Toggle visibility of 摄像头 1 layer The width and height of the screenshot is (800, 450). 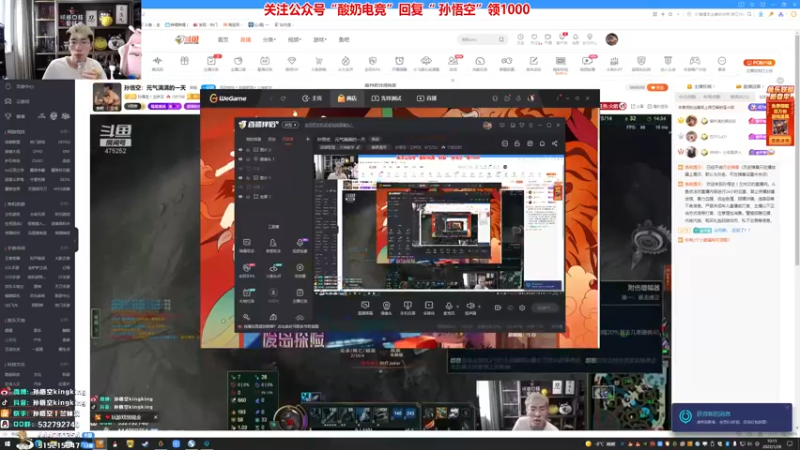tap(240, 159)
